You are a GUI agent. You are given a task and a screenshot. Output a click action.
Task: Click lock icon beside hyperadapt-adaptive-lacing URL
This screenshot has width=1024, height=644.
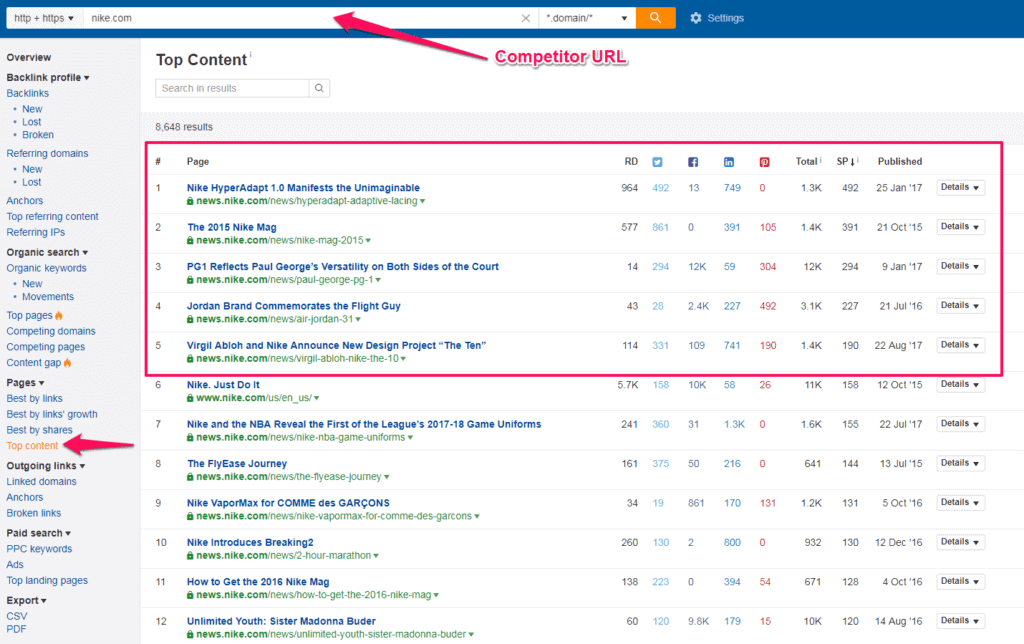coord(190,201)
